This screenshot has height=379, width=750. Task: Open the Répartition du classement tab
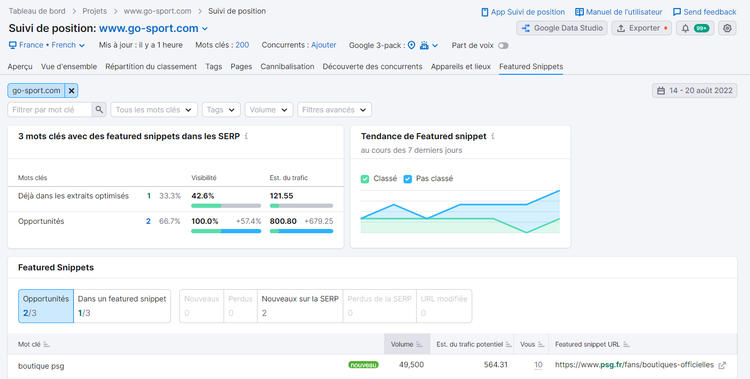coord(151,67)
